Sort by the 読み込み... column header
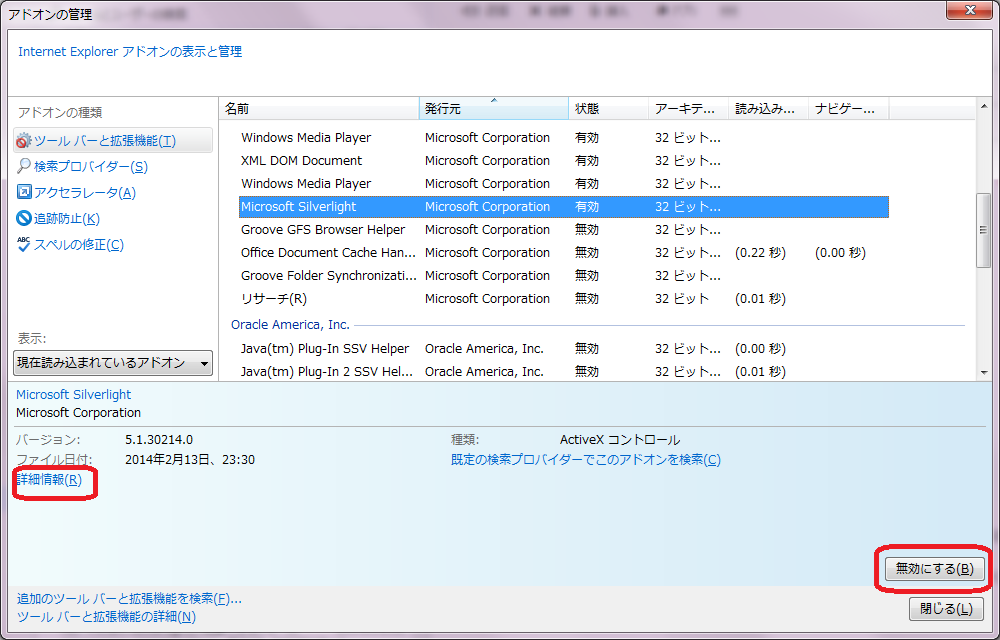Image resolution: width=1000 pixels, height=640 pixels. pos(768,109)
